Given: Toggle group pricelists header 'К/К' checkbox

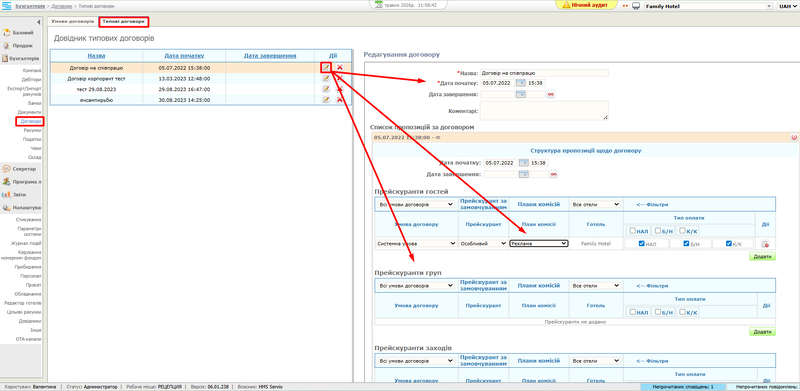Looking at the screenshot, I should [x=682, y=312].
